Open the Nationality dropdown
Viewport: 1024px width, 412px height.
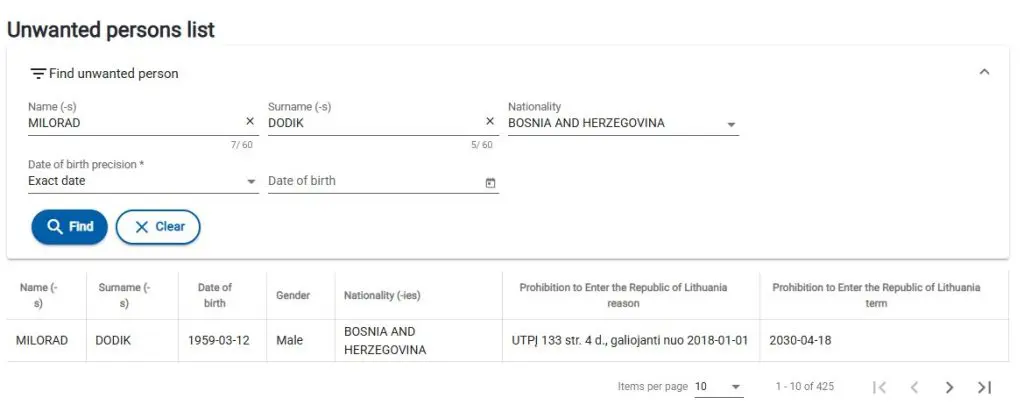point(623,123)
